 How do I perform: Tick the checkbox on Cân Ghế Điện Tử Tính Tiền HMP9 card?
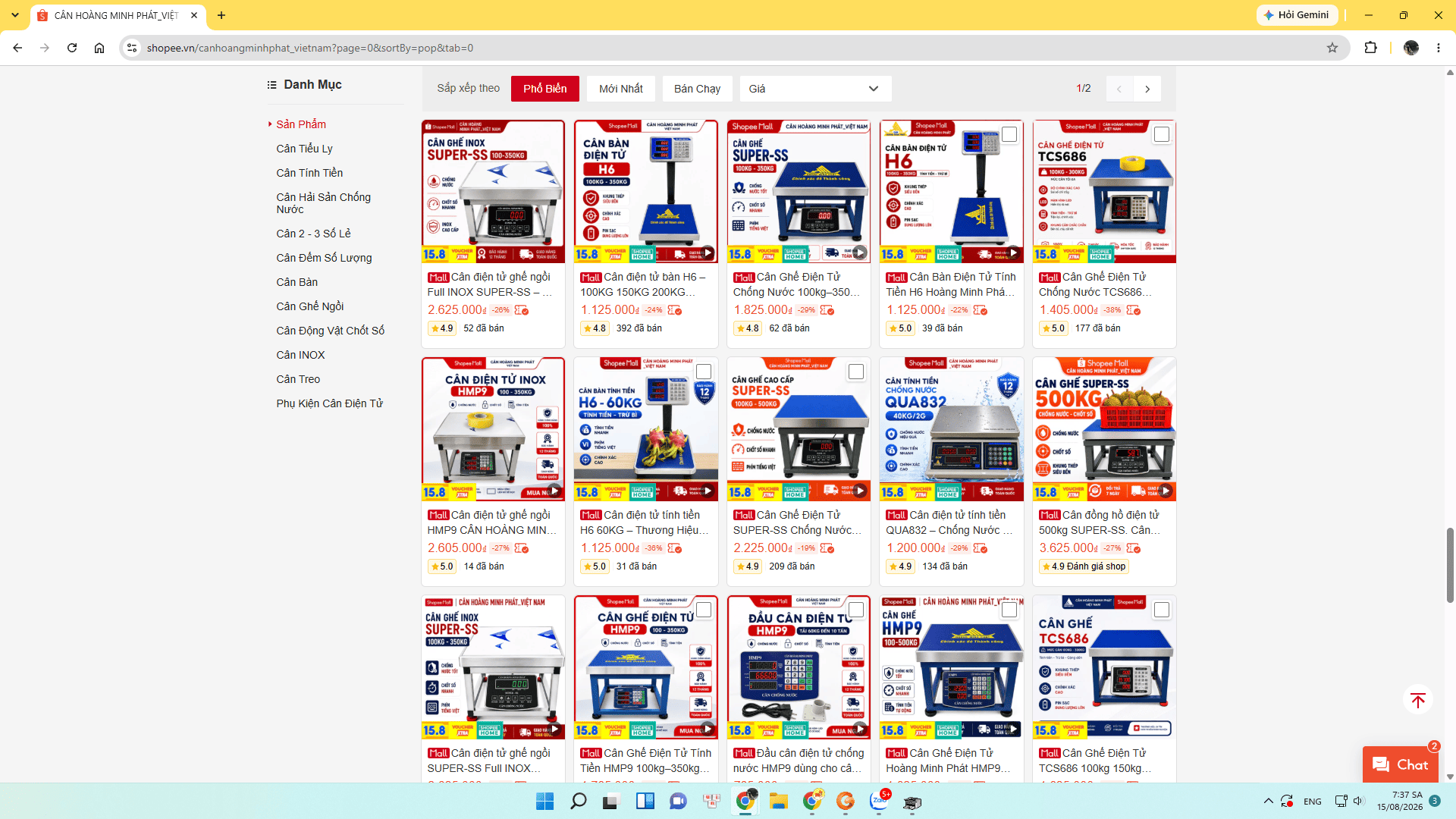click(704, 610)
